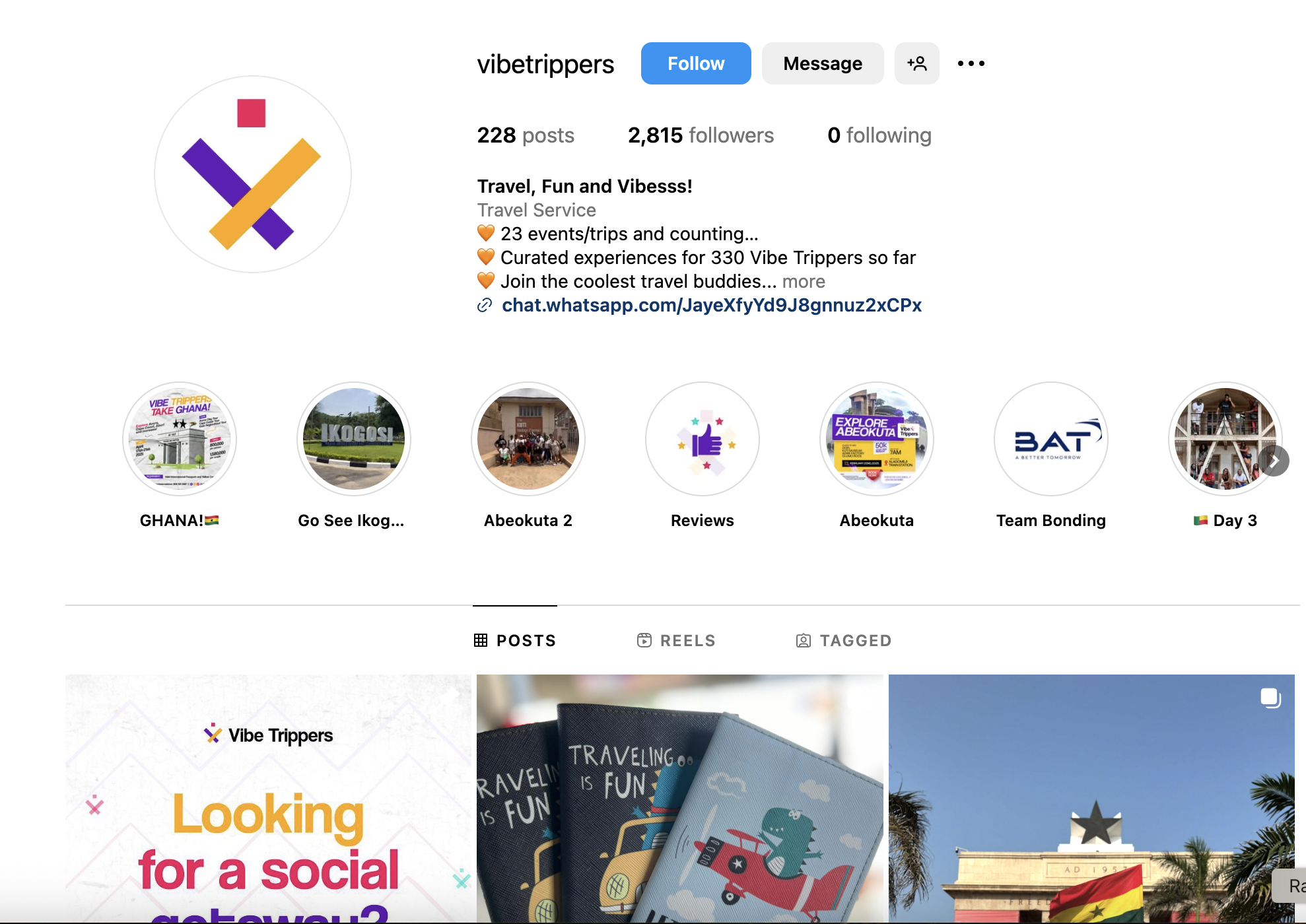
Task: Open the chat.whatsapp.com group link
Action: point(712,305)
